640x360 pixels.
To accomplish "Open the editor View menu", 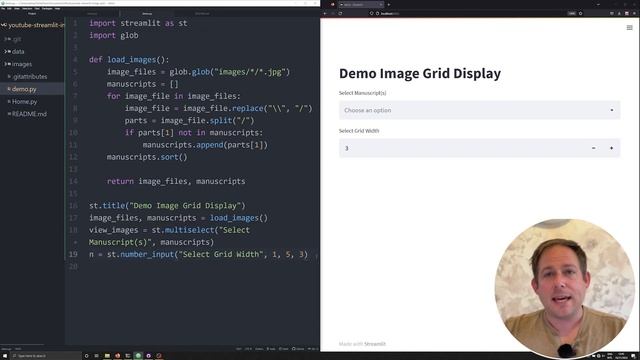I will [x=17, y=9].
